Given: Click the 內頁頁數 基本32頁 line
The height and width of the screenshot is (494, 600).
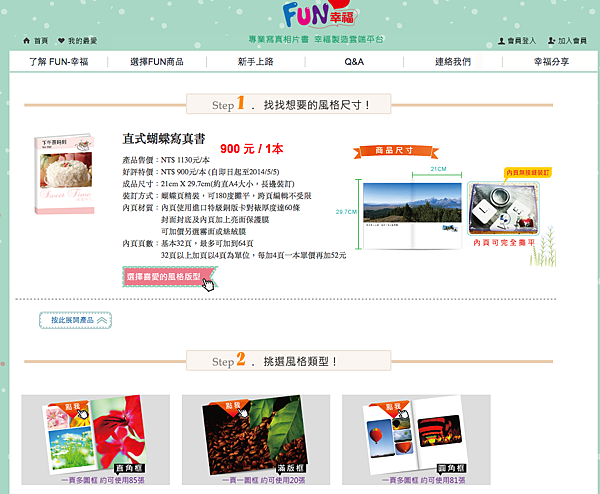Looking at the screenshot, I should coord(188,243).
